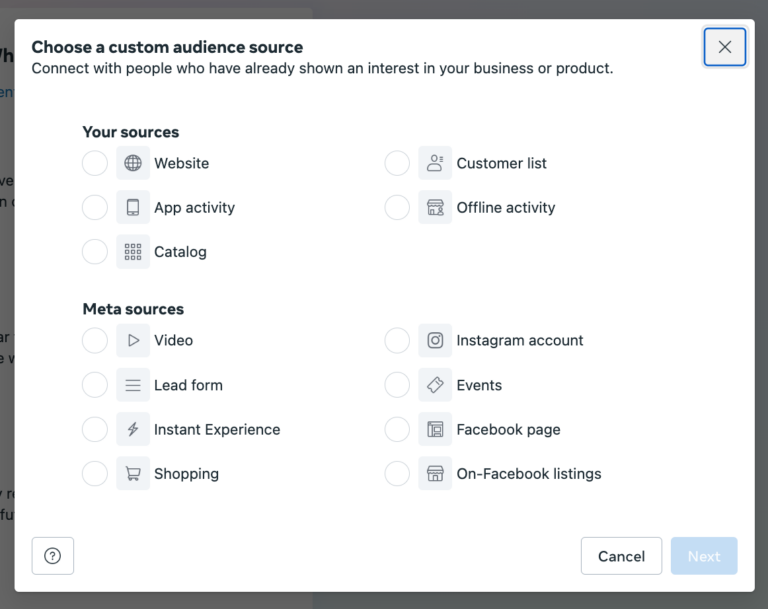Click the Lead form label text
768x609 pixels.
(x=189, y=385)
